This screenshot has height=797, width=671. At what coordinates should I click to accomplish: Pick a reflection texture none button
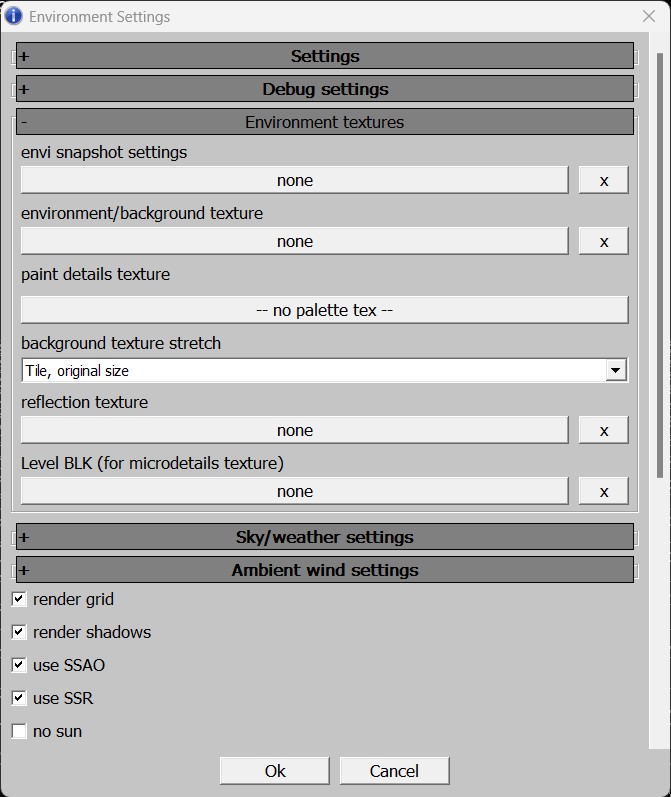tap(294, 430)
